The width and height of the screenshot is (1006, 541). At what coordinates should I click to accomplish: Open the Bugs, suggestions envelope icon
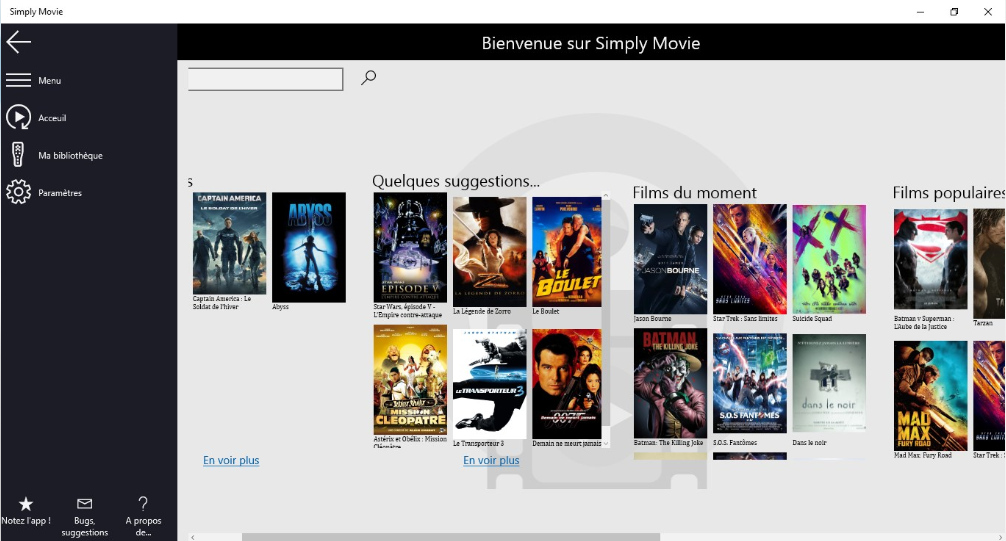[84, 504]
